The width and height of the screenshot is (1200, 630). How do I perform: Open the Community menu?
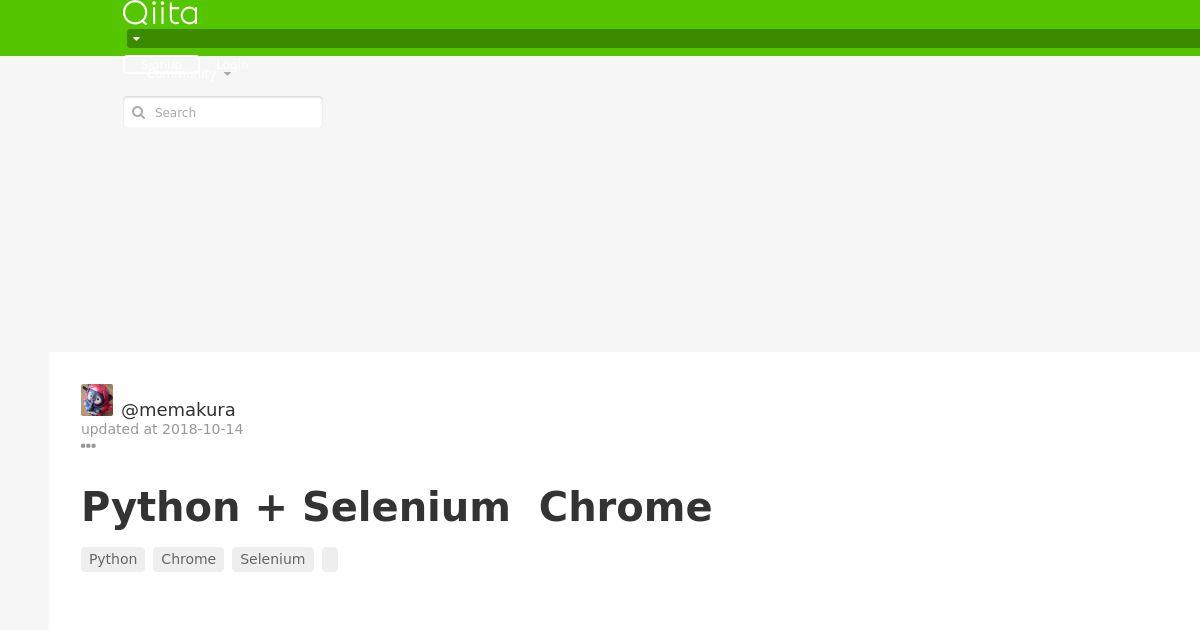(181, 74)
